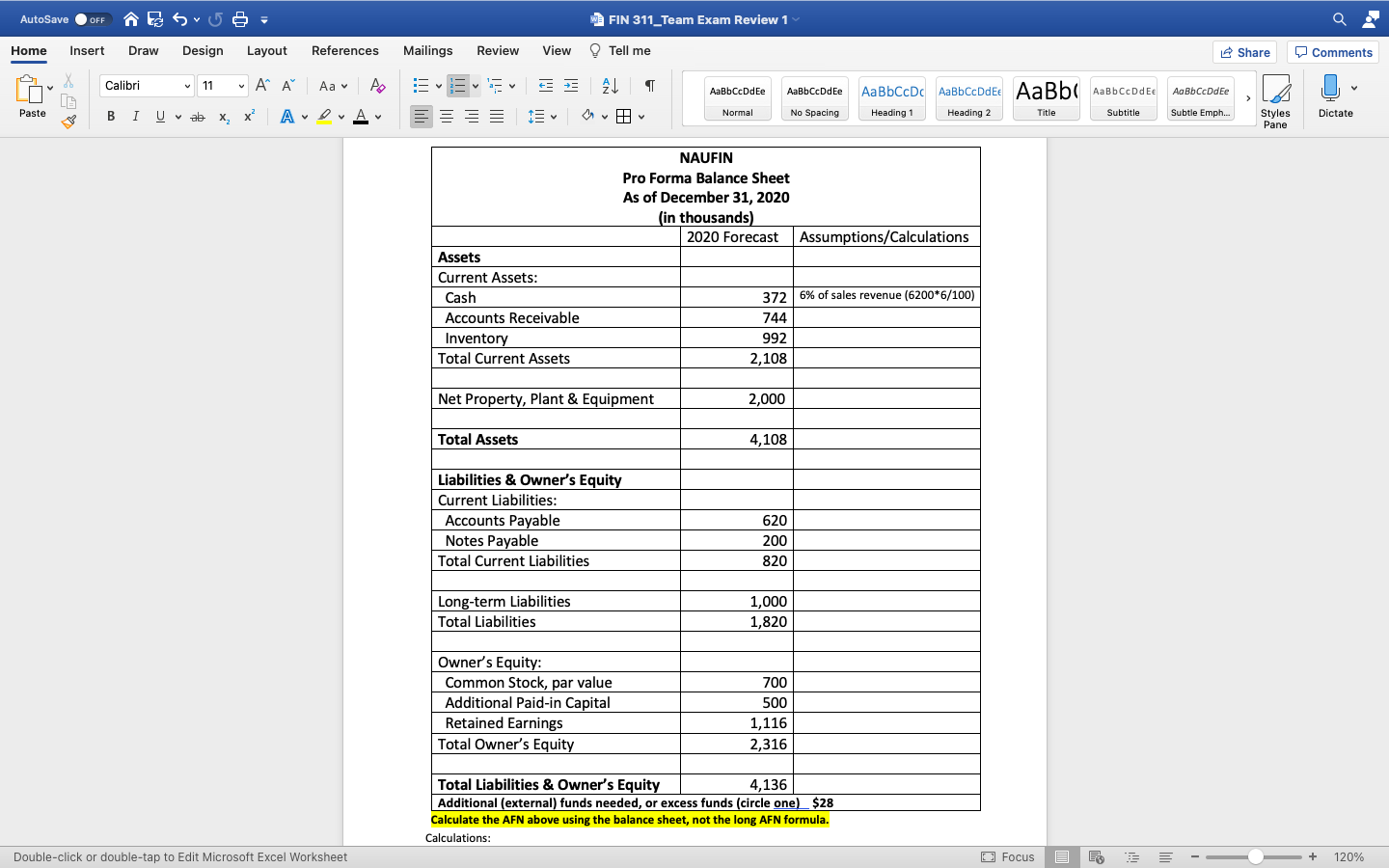The image size is (1389, 868).
Task: Align text to the right
Action: click(472, 117)
